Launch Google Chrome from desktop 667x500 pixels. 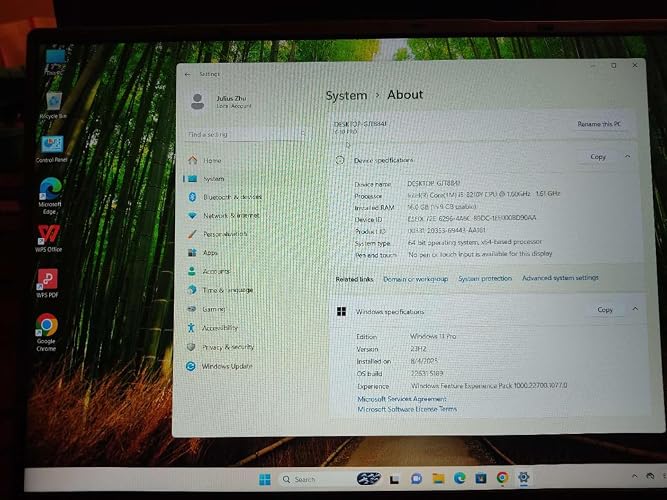point(46,332)
